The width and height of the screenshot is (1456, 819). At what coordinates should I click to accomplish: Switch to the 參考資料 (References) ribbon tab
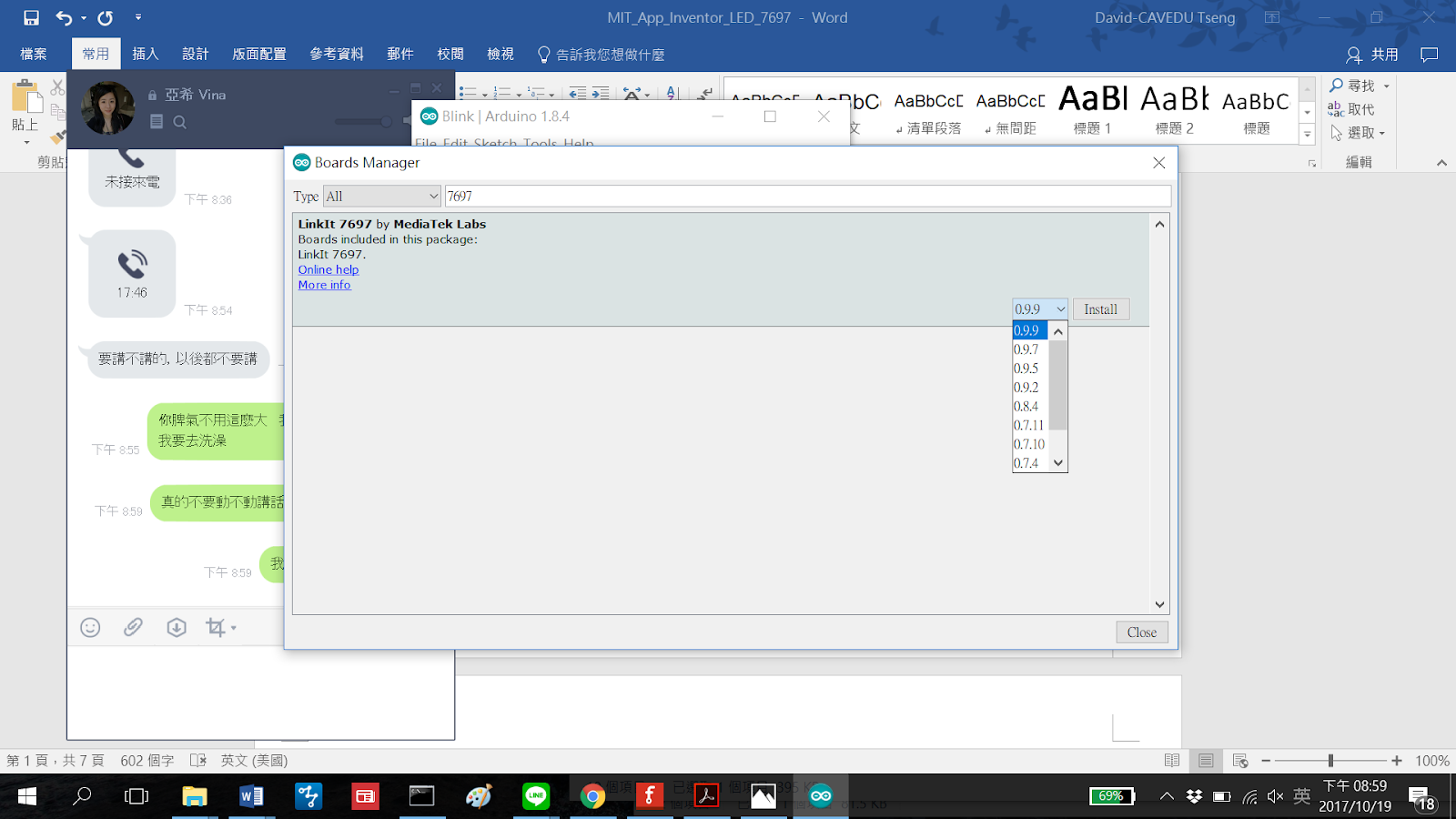click(x=337, y=55)
